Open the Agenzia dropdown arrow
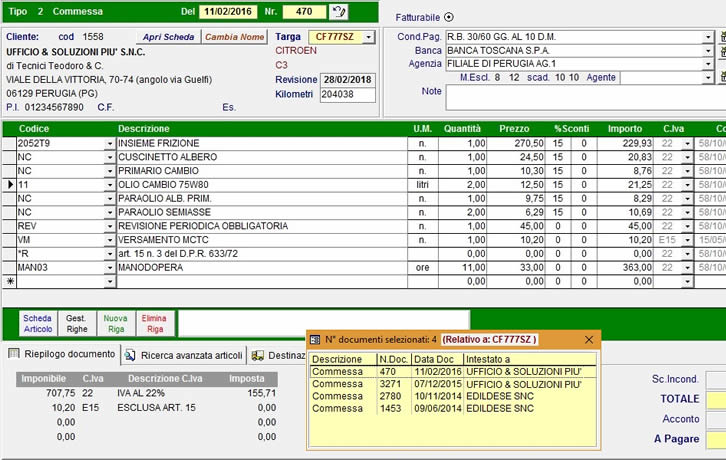 [x=708, y=64]
